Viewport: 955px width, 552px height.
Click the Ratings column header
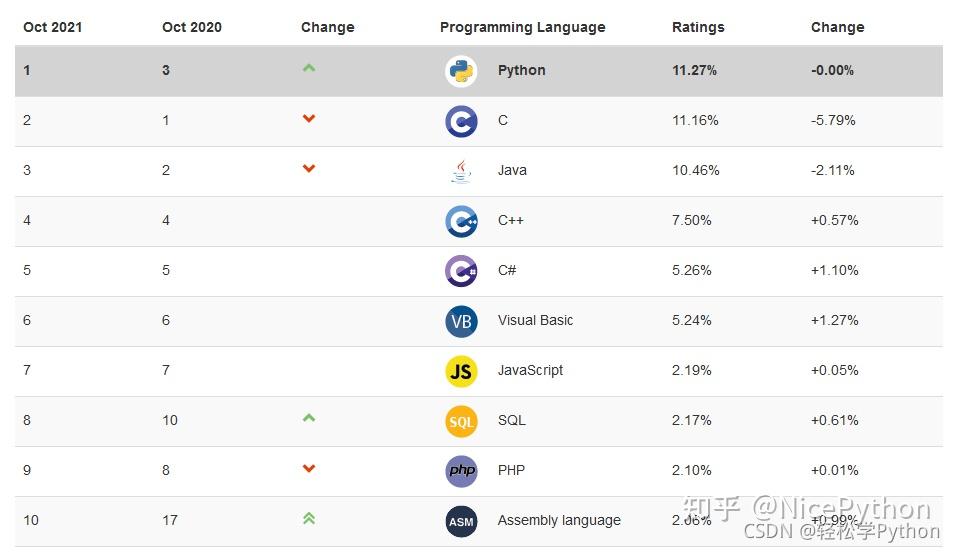[698, 27]
